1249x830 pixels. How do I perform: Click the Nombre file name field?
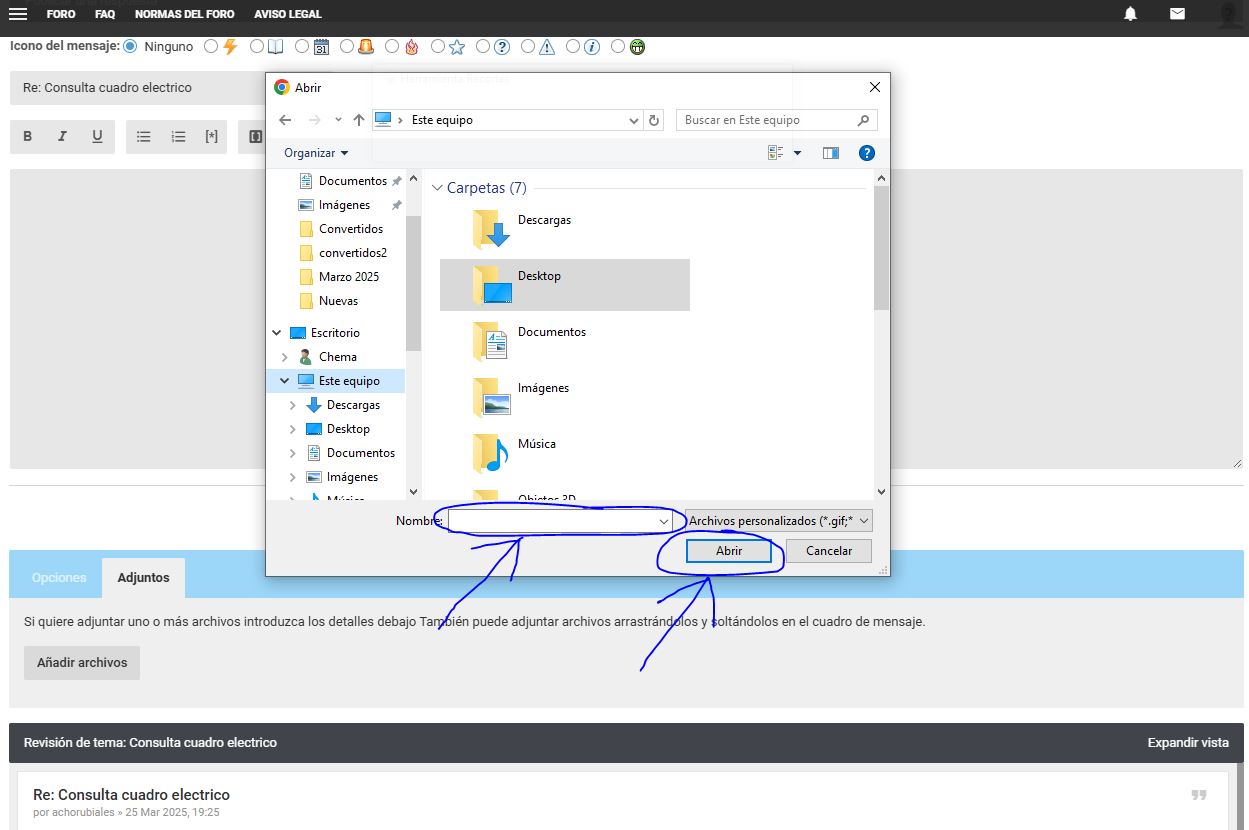552,521
